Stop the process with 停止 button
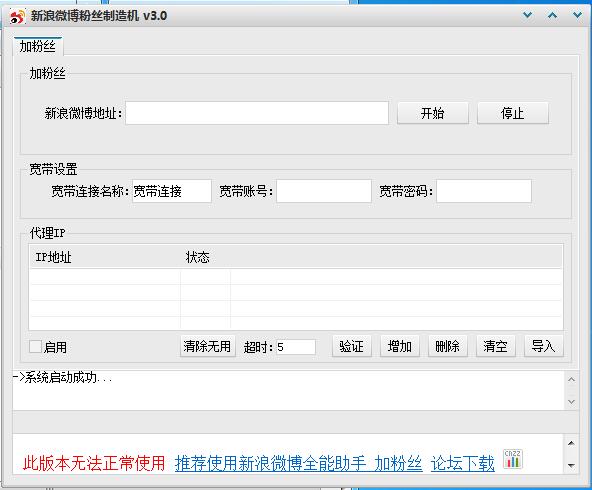The width and height of the screenshot is (592, 490). pos(513,113)
